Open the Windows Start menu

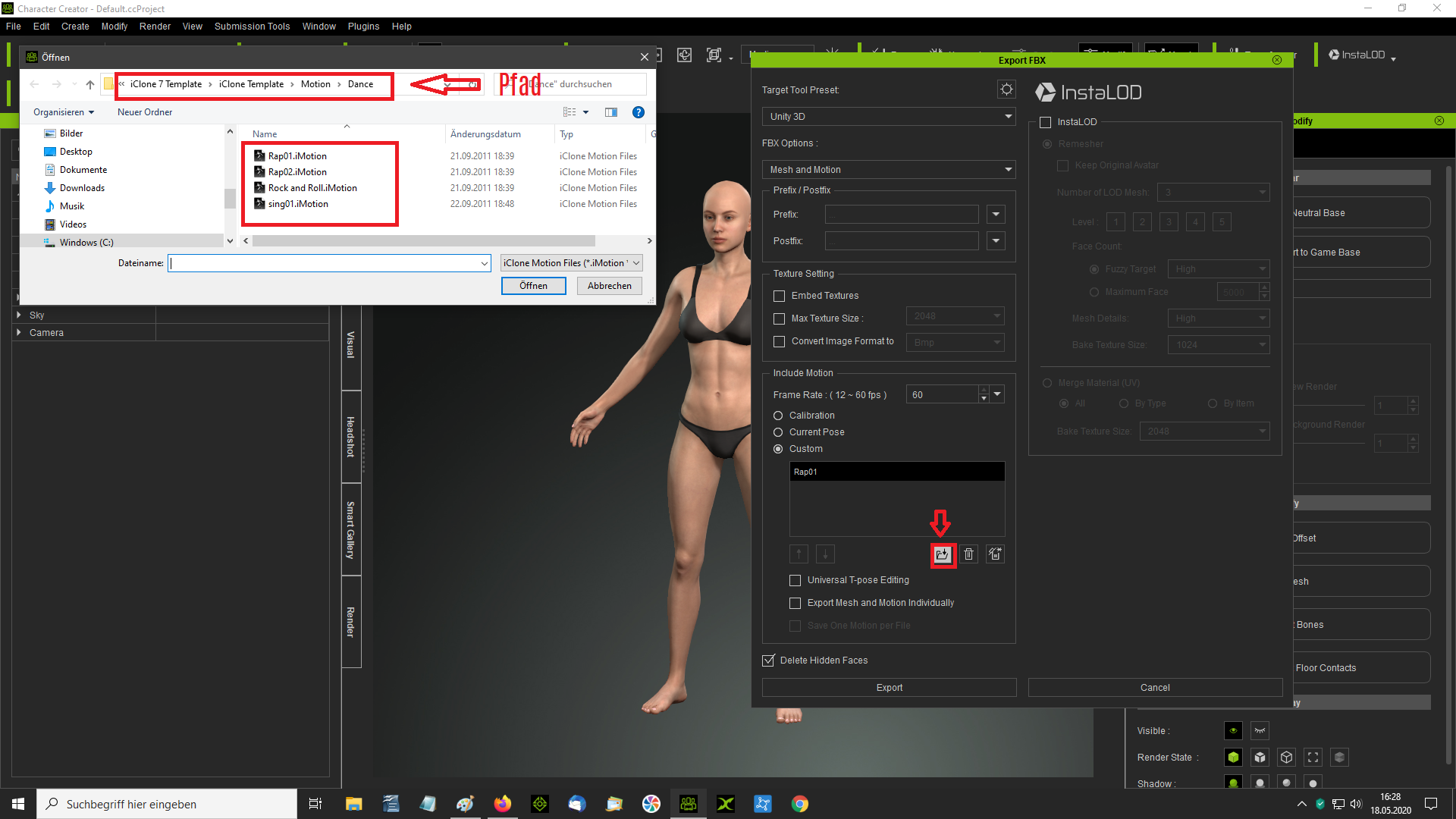pos(18,804)
